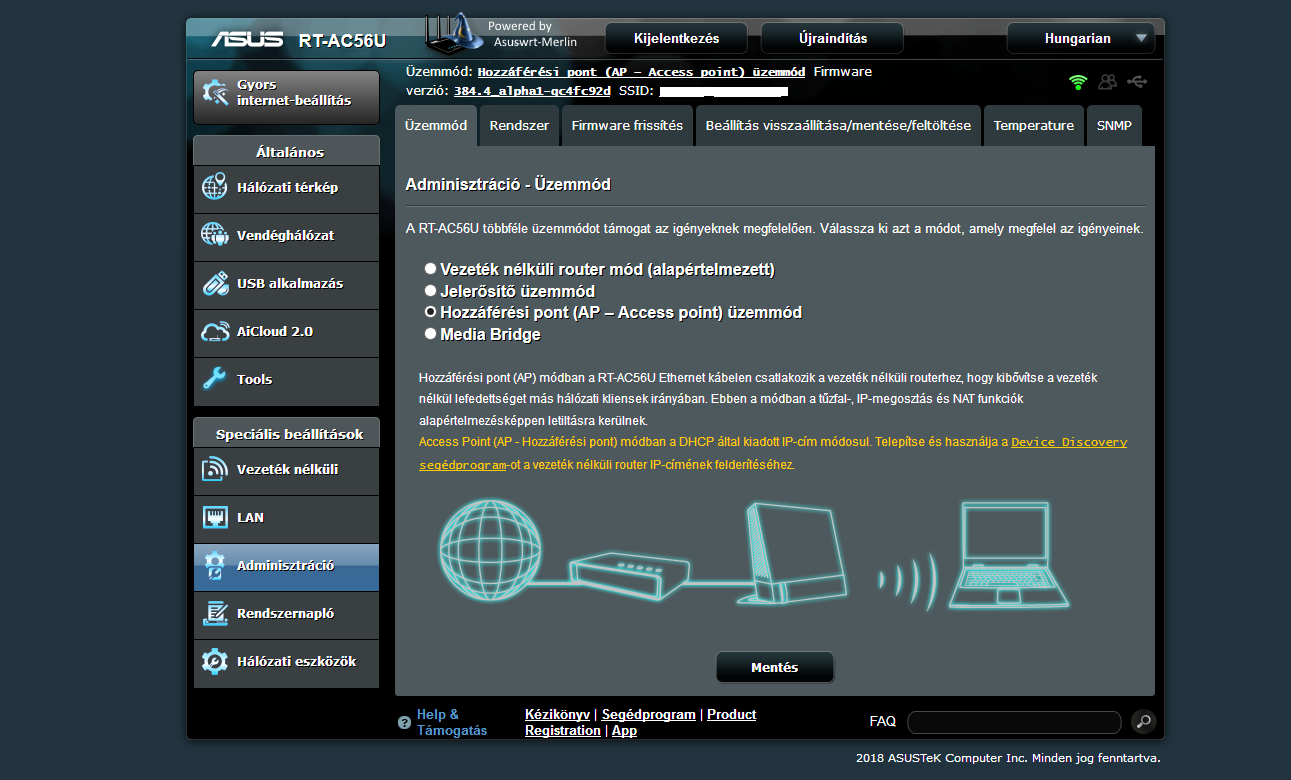
Task: Click the Hozzáférési pont mode link in header
Action: pyautogui.click(x=641, y=72)
